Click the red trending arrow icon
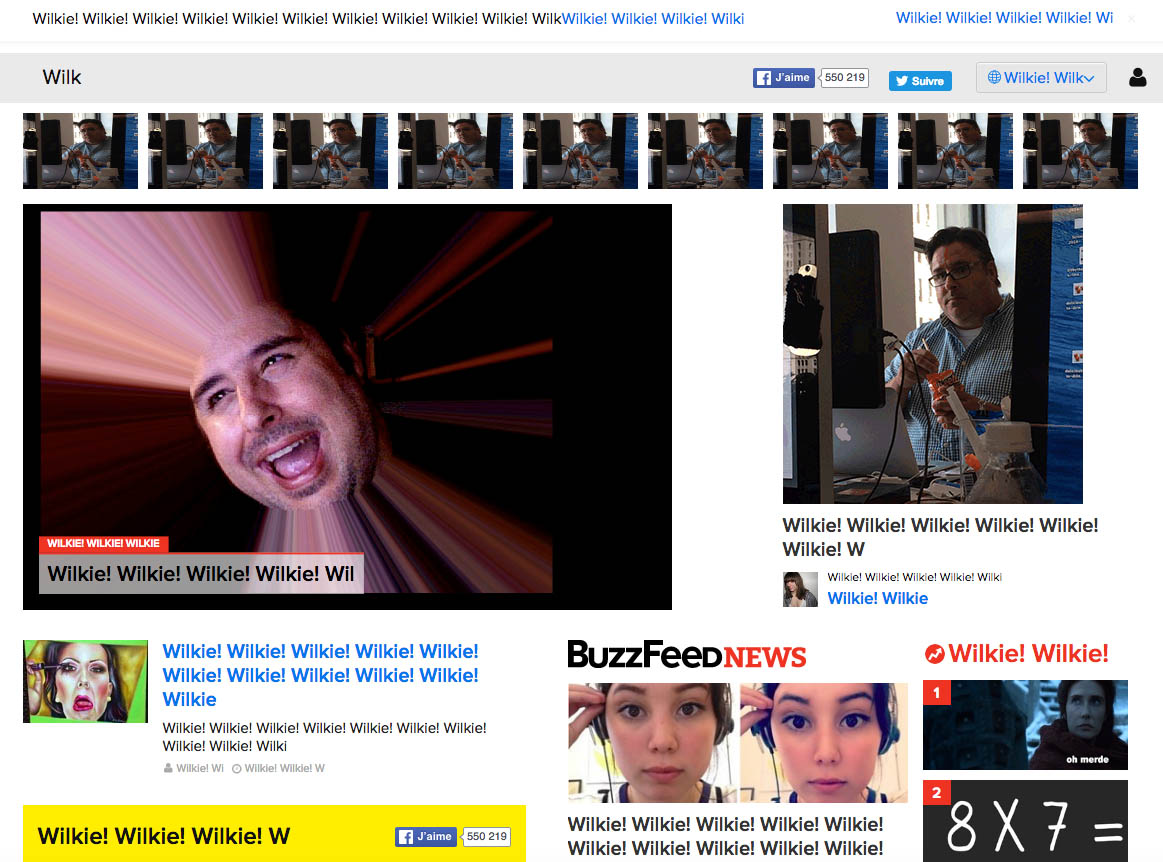 pyautogui.click(x=934, y=654)
